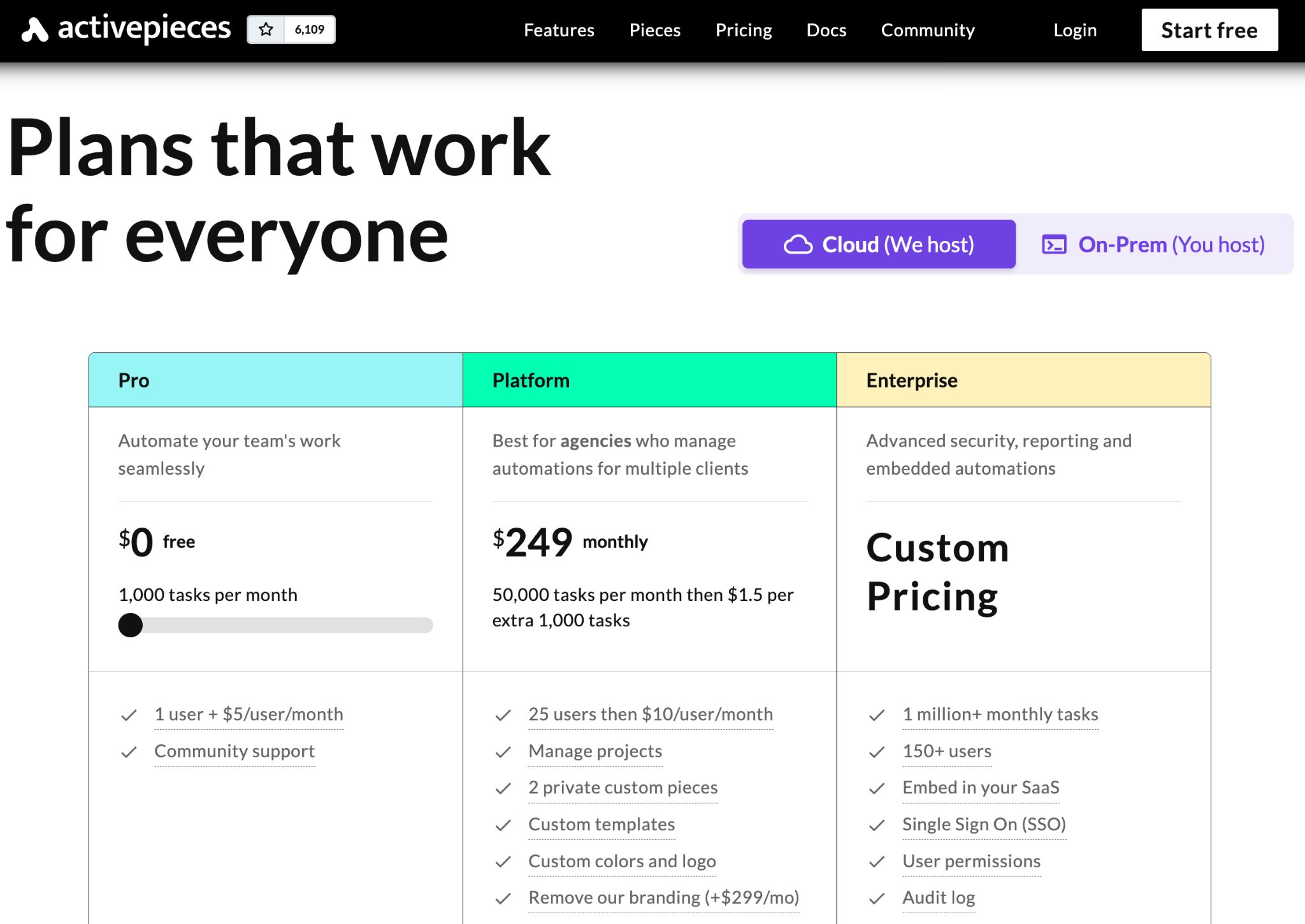Click checkmark next to Custom templates
Image resolution: width=1305 pixels, height=924 pixels.
pos(503,826)
